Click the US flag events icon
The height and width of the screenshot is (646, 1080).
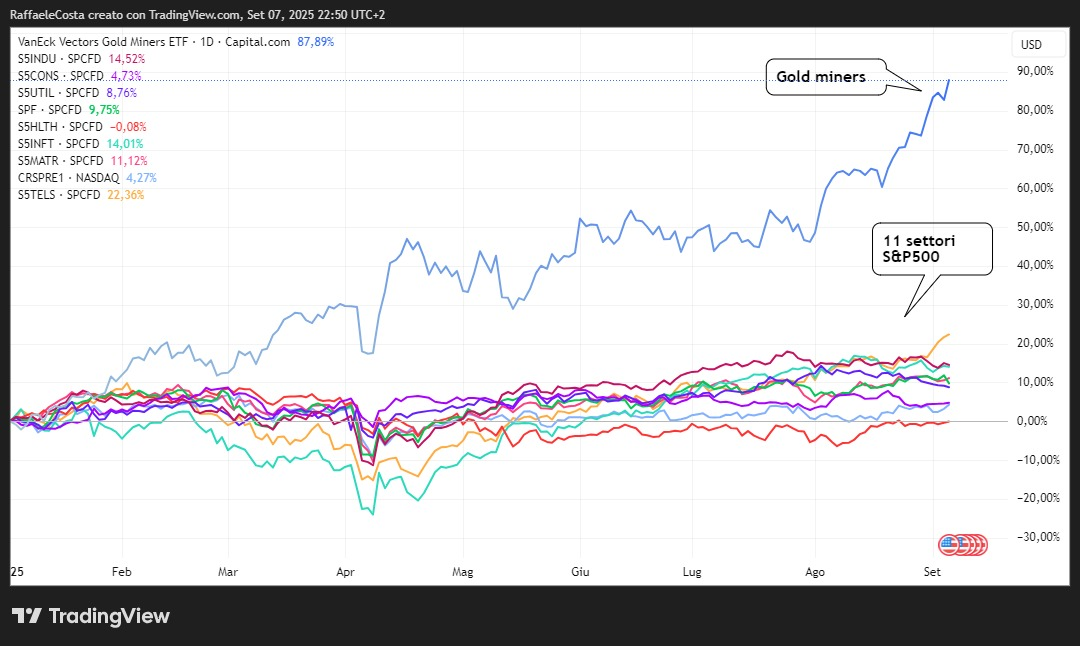pos(949,545)
